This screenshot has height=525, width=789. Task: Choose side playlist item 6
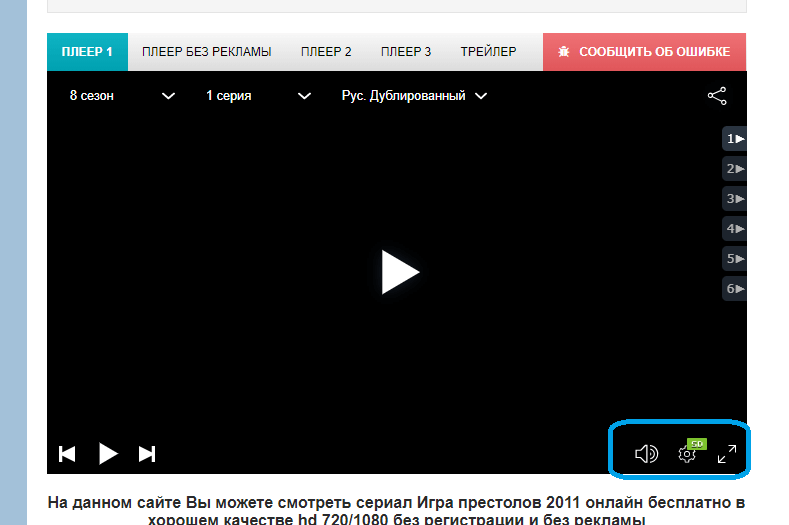tap(735, 289)
